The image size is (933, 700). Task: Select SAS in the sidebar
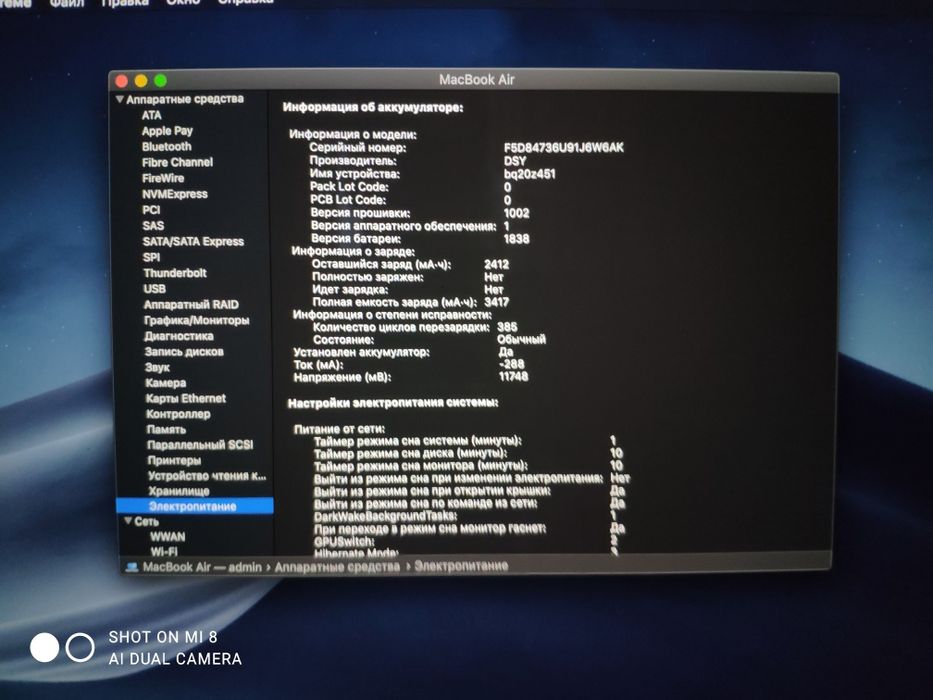pos(153,226)
